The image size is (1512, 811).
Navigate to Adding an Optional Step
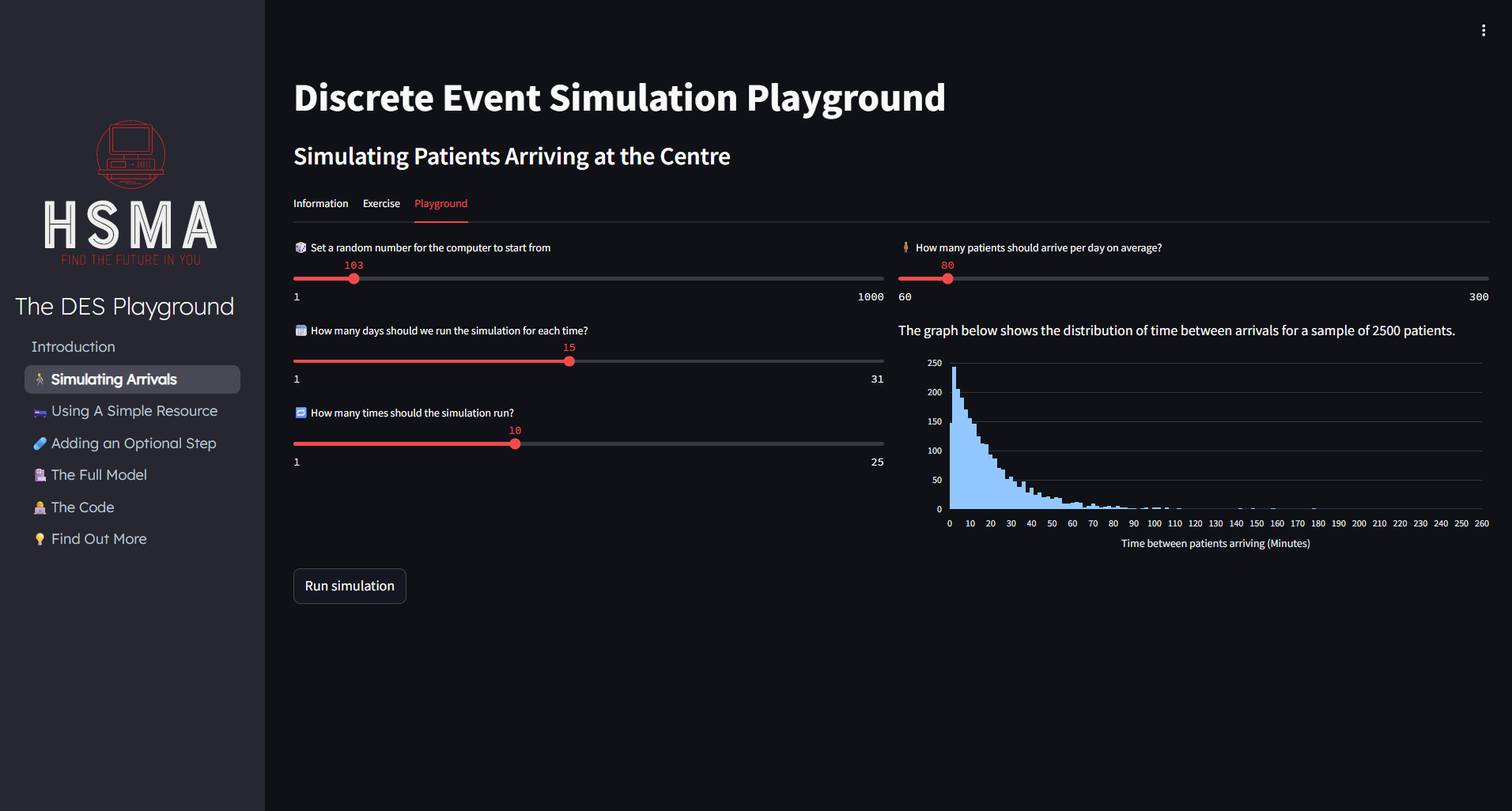click(x=134, y=443)
